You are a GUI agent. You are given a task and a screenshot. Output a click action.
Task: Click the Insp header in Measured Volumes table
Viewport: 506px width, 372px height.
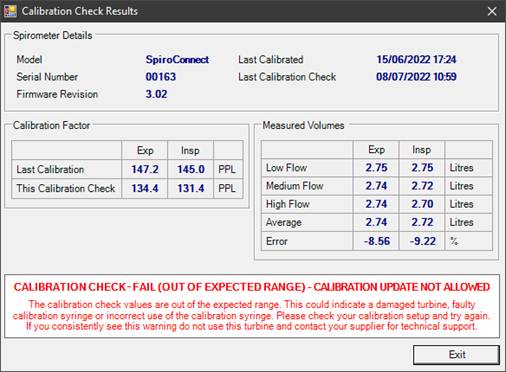[421, 149]
